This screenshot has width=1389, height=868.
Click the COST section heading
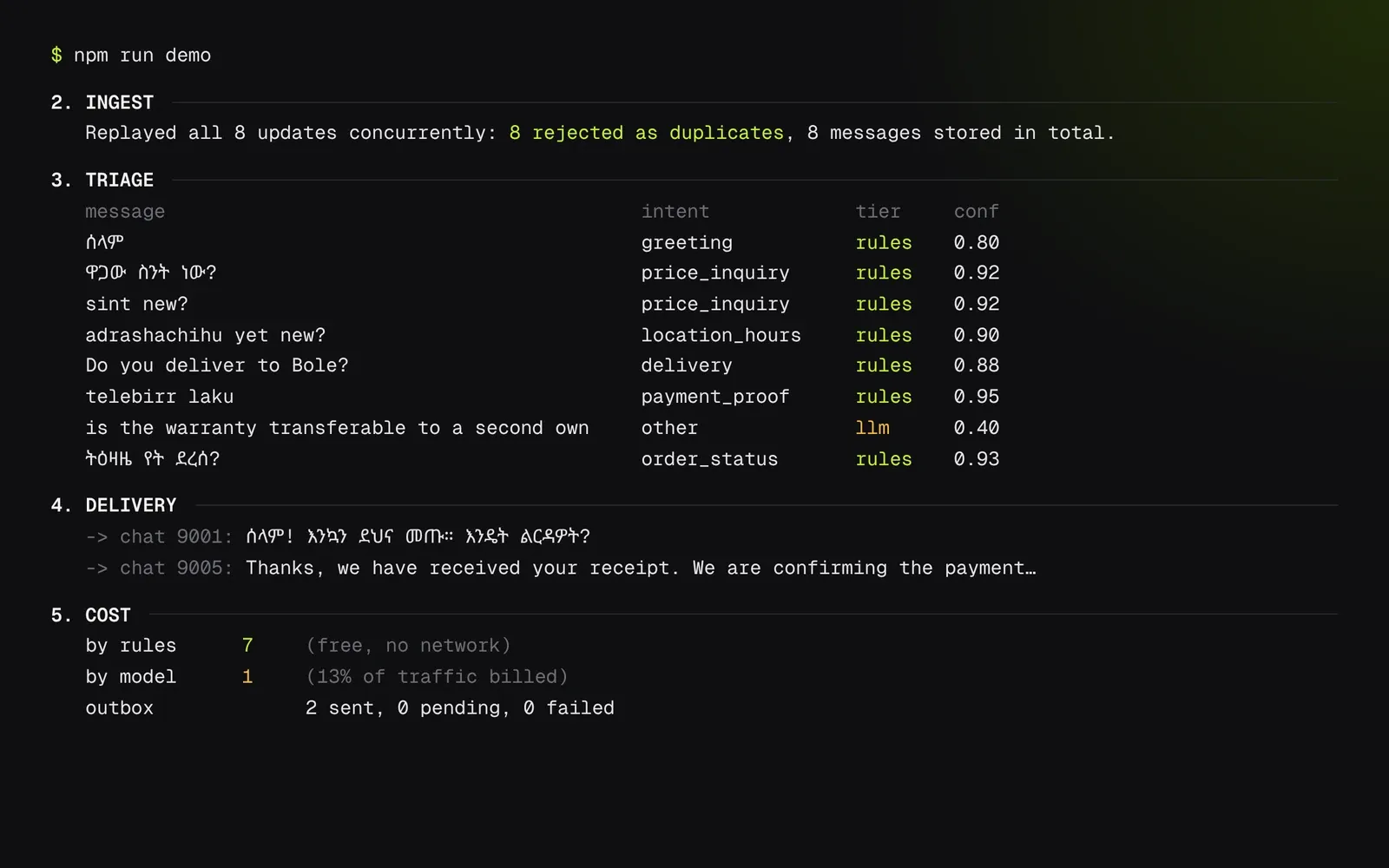(x=108, y=615)
